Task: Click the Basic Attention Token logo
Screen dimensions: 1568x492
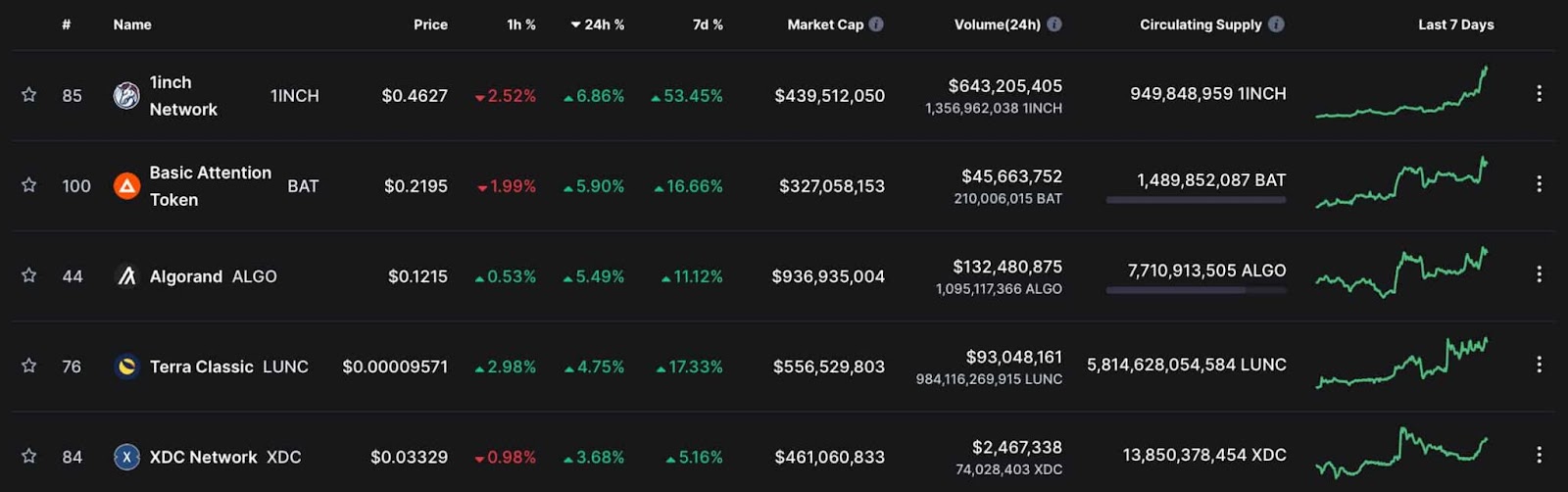Action: 126,185
